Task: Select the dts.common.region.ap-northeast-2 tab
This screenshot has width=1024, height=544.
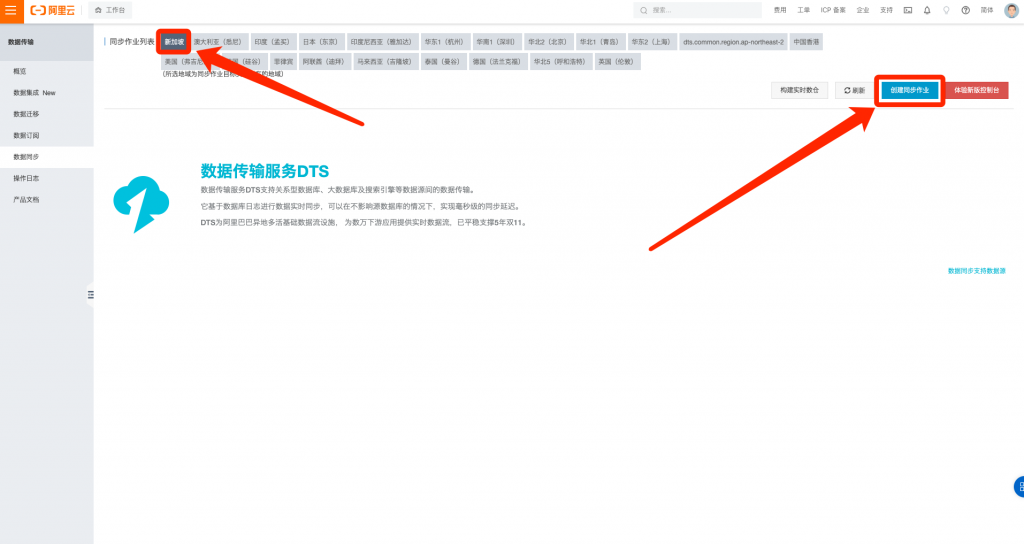Action: click(733, 42)
